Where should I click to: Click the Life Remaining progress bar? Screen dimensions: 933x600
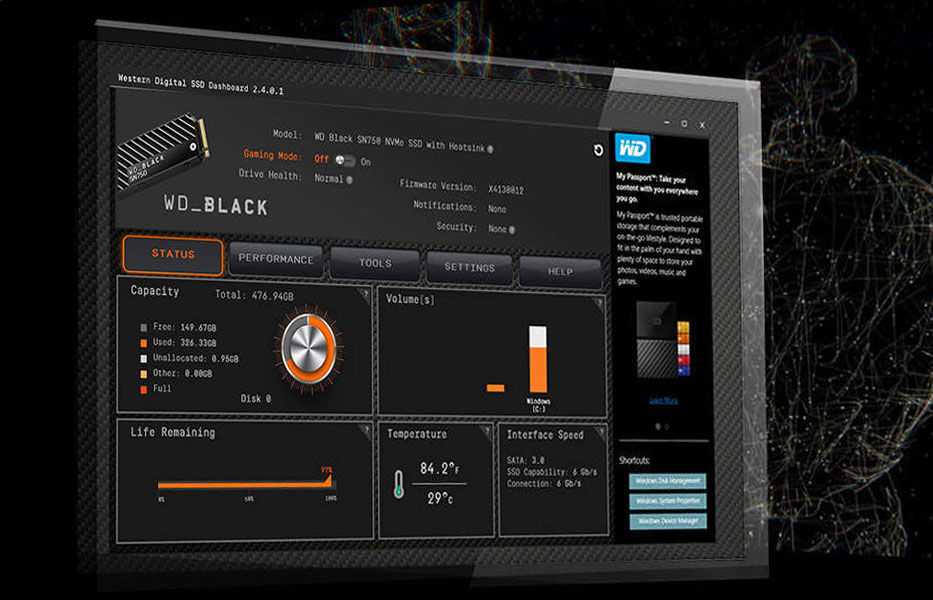pyautogui.click(x=244, y=485)
